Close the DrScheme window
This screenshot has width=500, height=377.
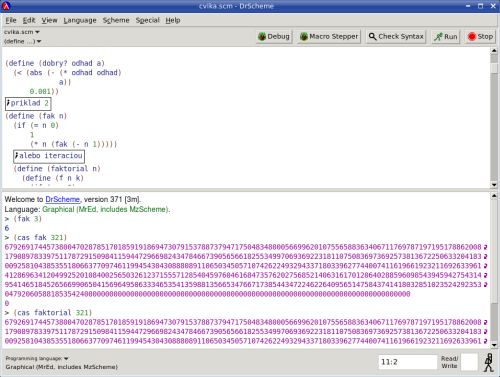[x=493, y=6]
